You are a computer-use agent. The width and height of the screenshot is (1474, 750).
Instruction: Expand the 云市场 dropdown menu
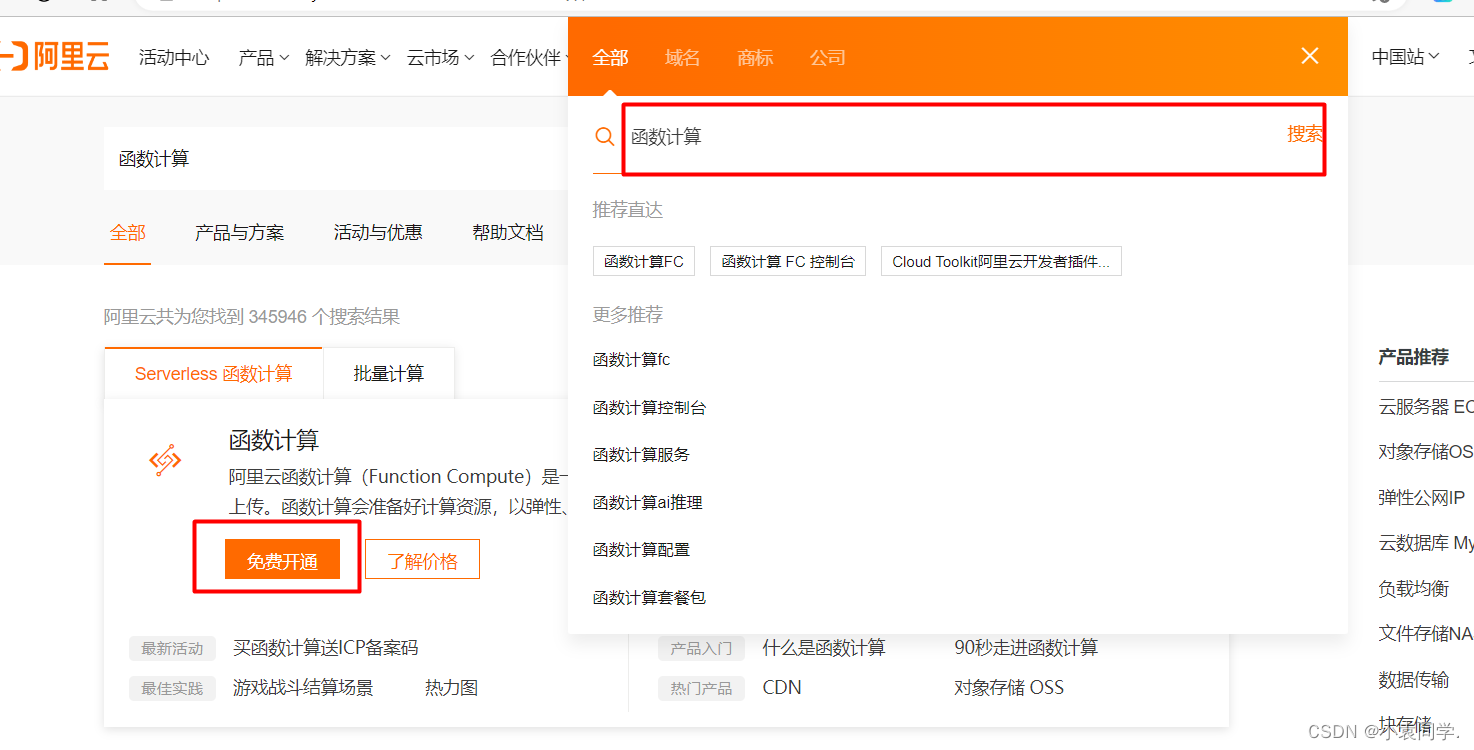tap(440, 57)
